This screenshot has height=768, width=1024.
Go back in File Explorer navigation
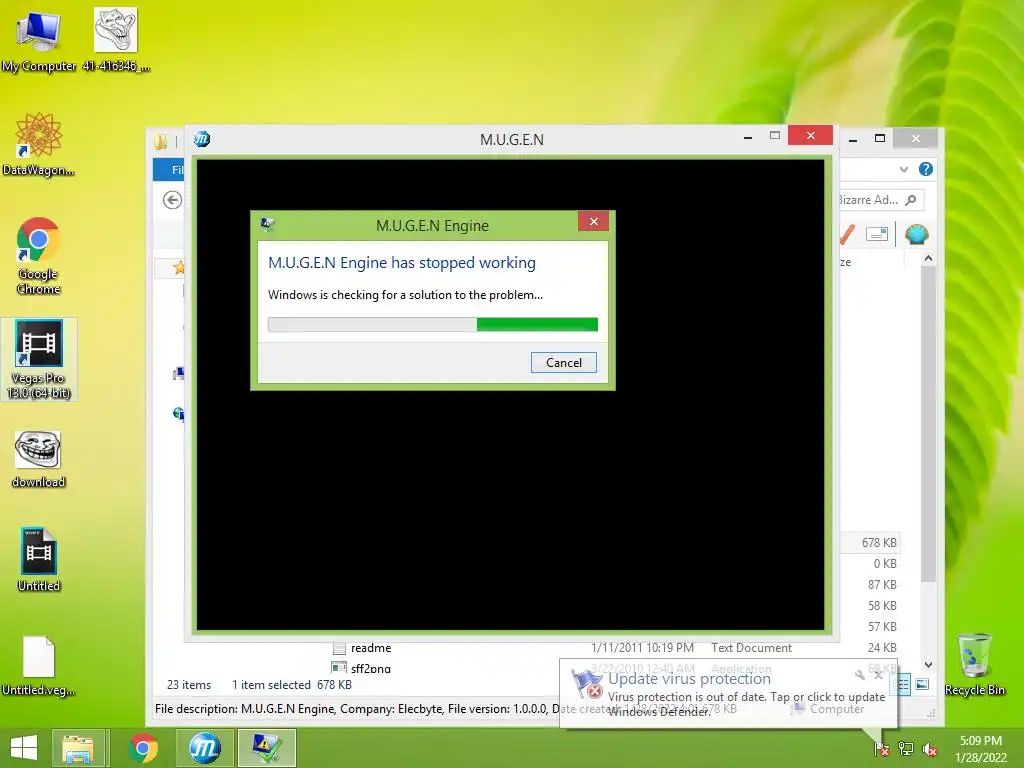pos(172,200)
